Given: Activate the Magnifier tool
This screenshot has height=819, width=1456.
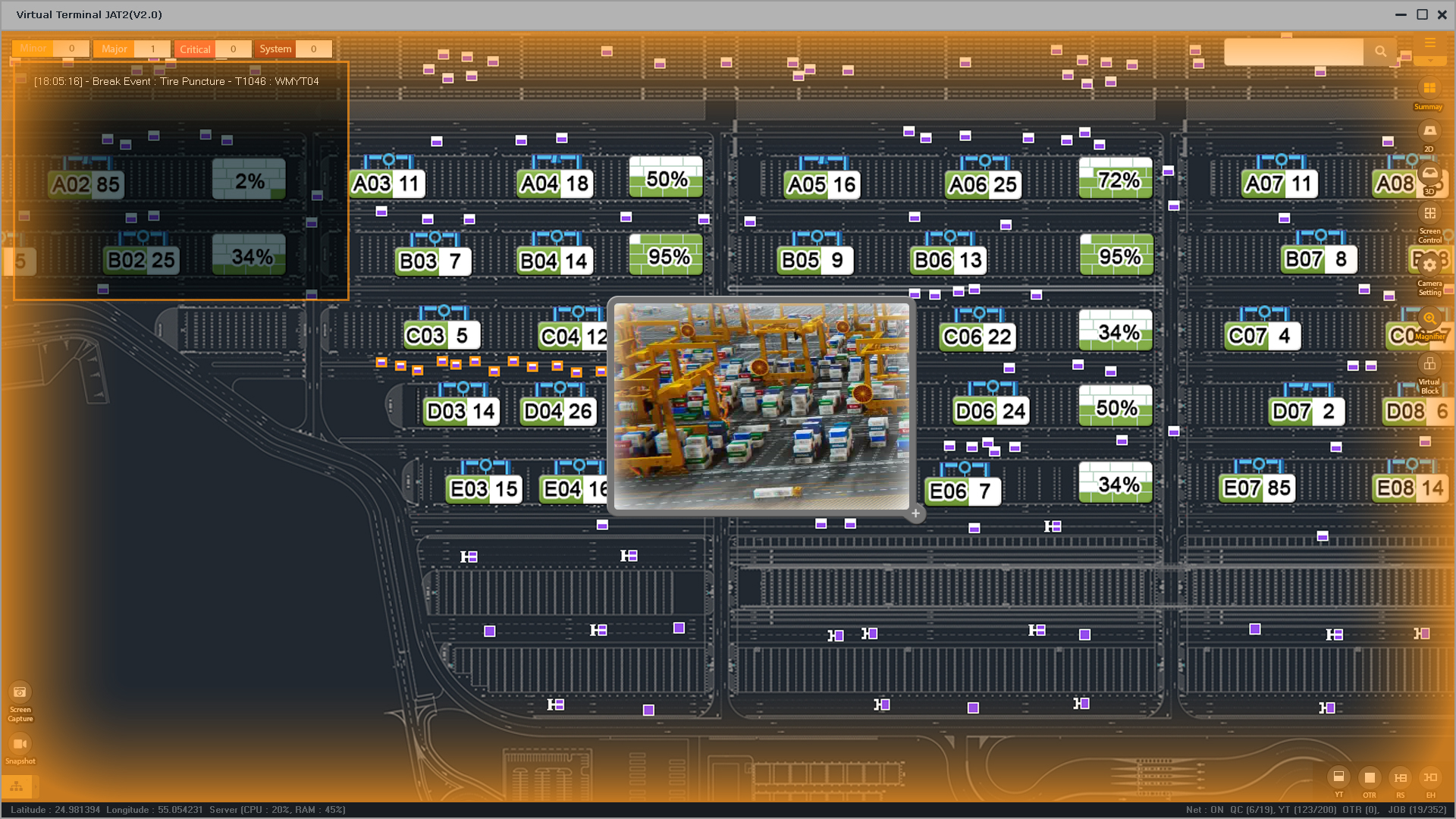Looking at the screenshot, I should click(x=1429, y=318).
